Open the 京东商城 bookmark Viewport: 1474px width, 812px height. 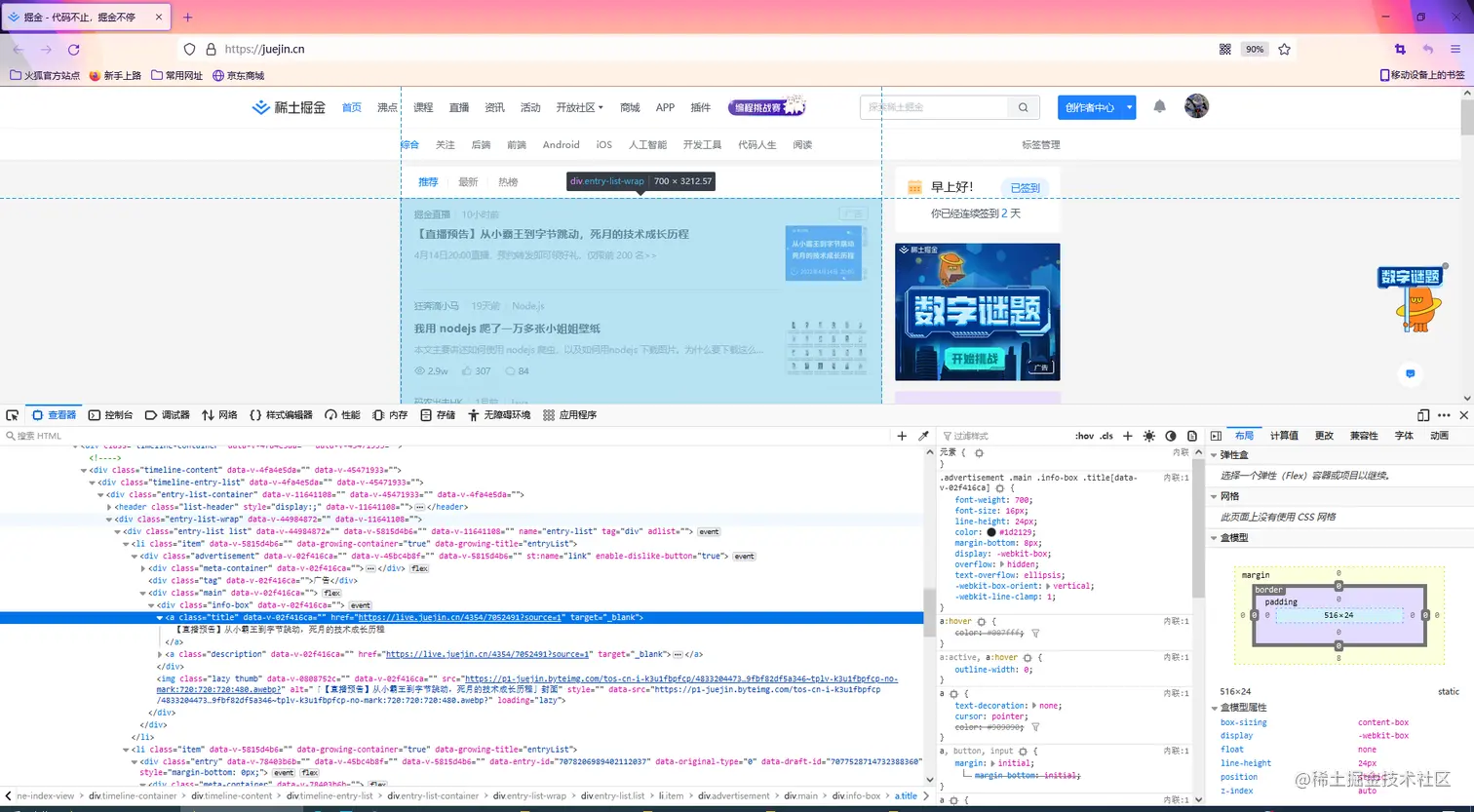(x=238, y=75)
